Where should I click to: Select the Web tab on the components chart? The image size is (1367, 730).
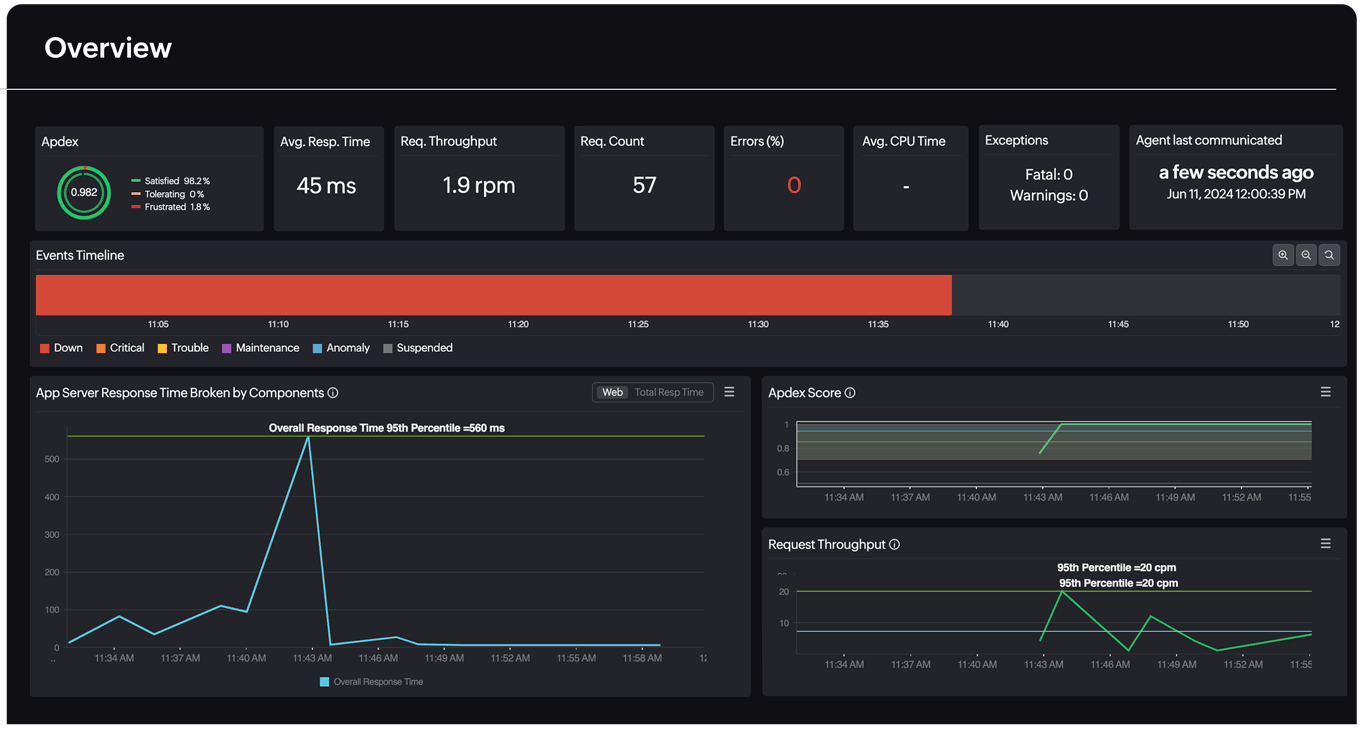pyautogui.click(x=611, y=392)
